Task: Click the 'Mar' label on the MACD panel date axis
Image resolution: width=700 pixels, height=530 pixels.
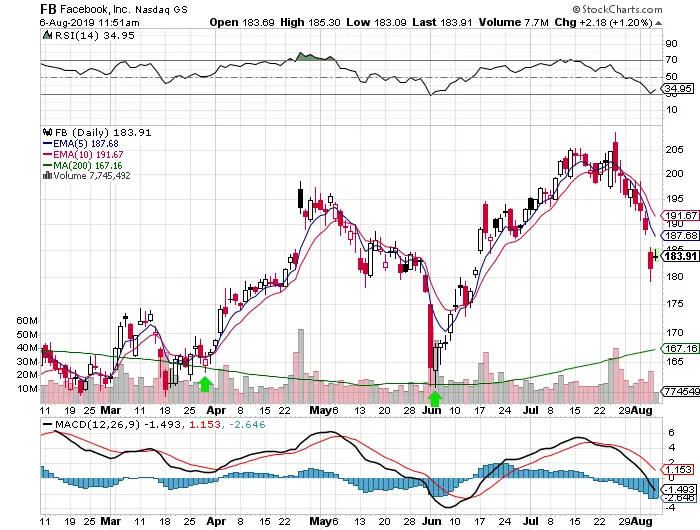Action: point(110,521)
